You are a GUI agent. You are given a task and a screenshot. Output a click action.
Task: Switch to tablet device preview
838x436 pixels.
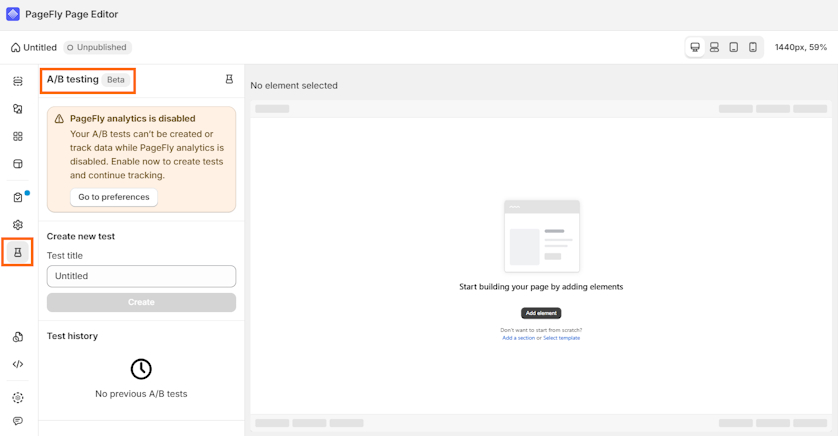tap(734, 48)
